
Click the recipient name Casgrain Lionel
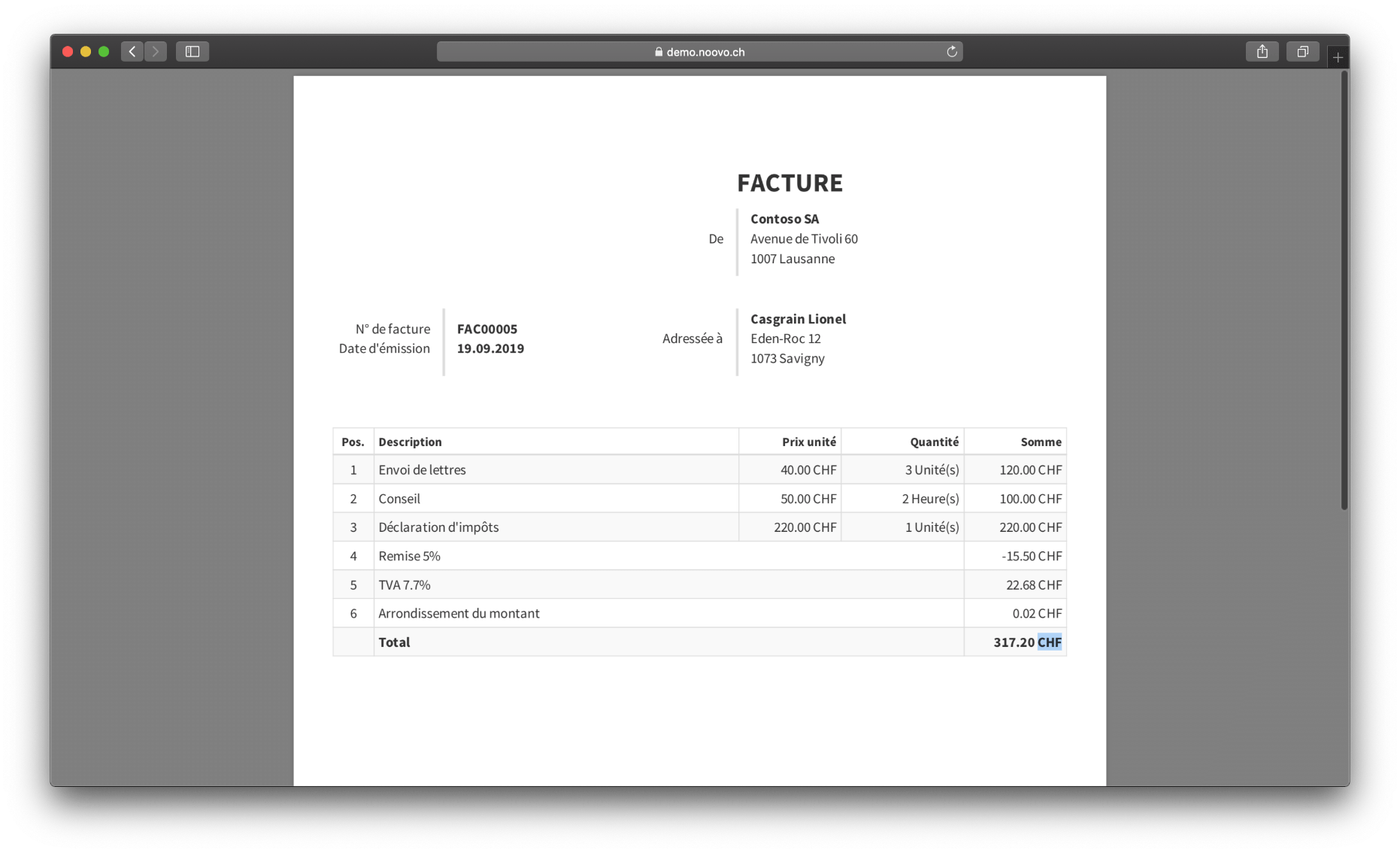[x=798, y=319]
